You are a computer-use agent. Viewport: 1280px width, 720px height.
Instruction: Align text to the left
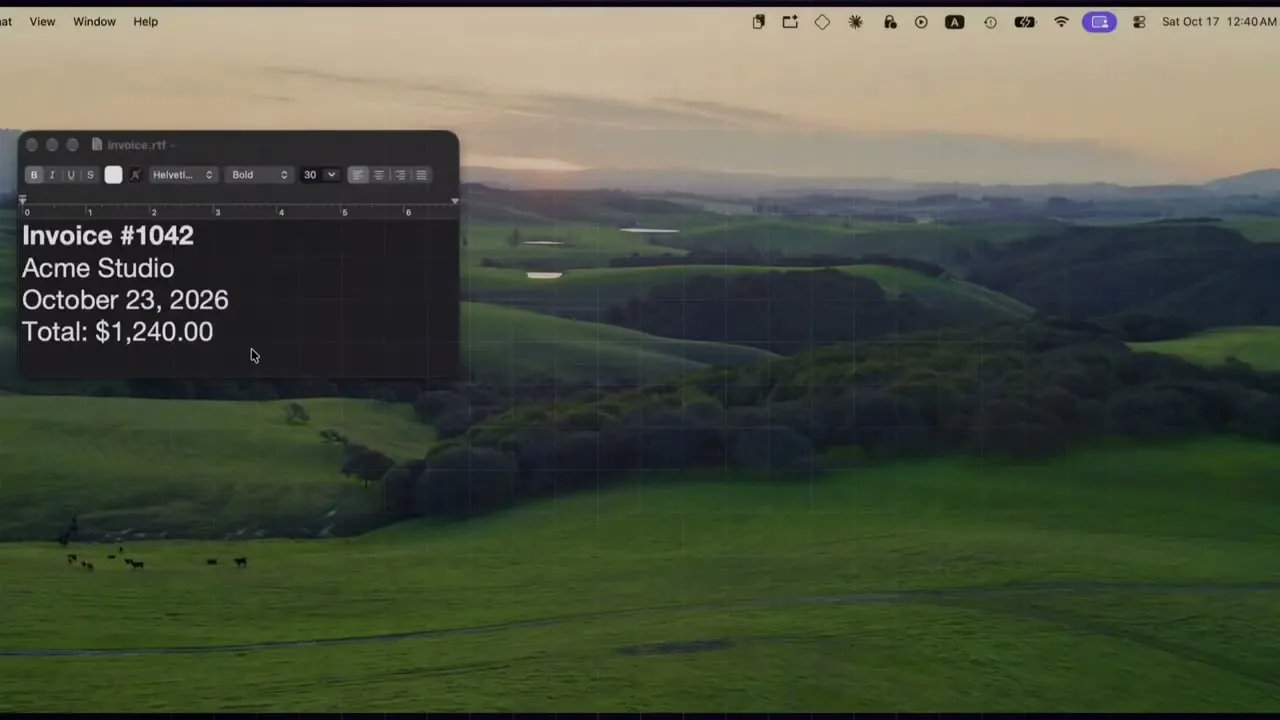click(357, 175)
